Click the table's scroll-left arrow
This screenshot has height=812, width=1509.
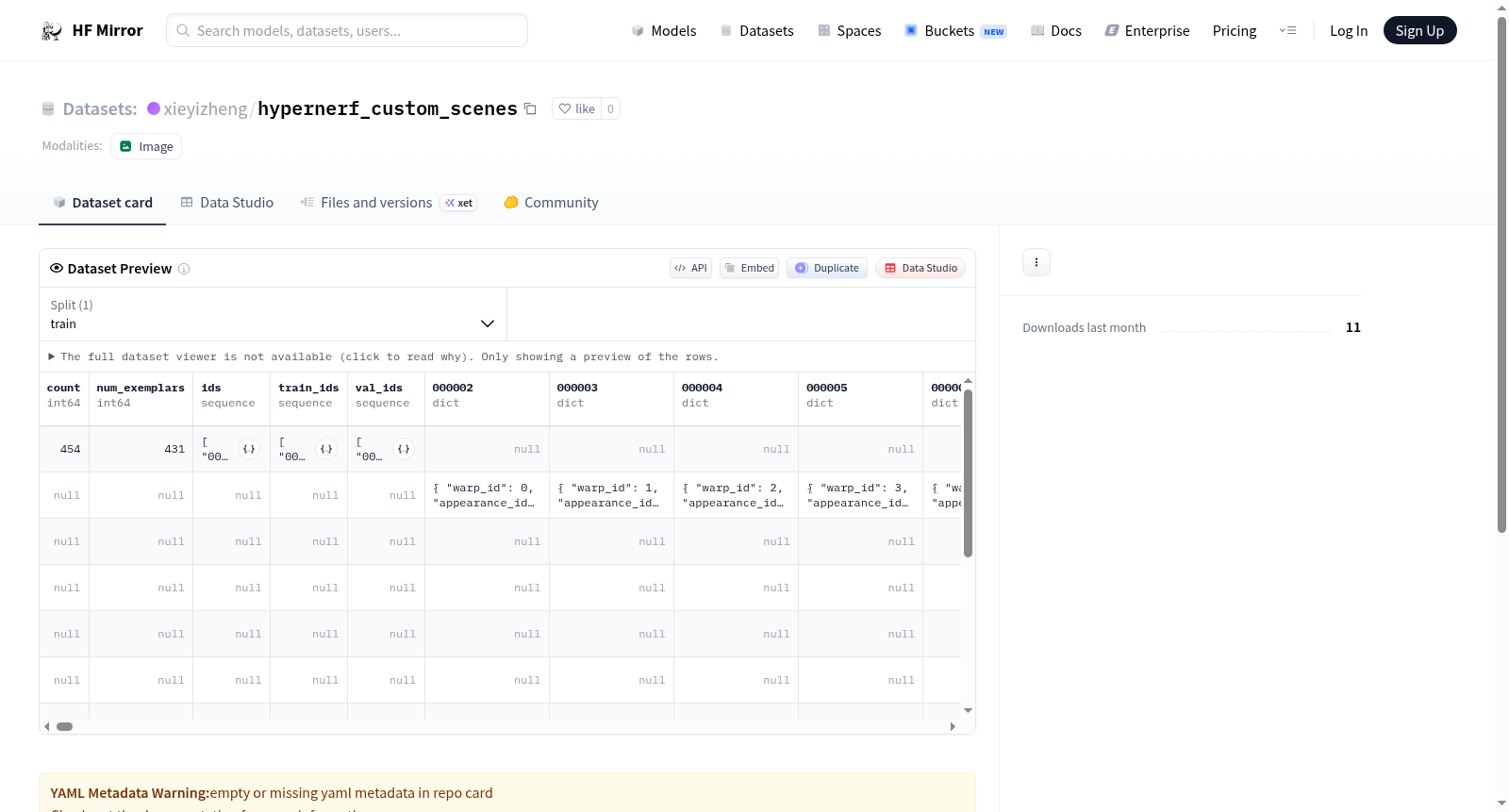coord(47,726)
